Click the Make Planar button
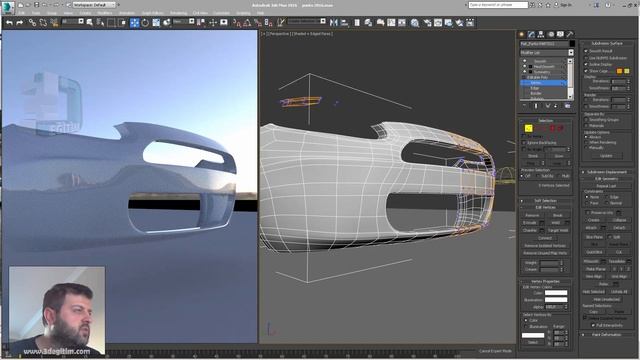Viewport: 640px width, 360px height. coord(596,269)
